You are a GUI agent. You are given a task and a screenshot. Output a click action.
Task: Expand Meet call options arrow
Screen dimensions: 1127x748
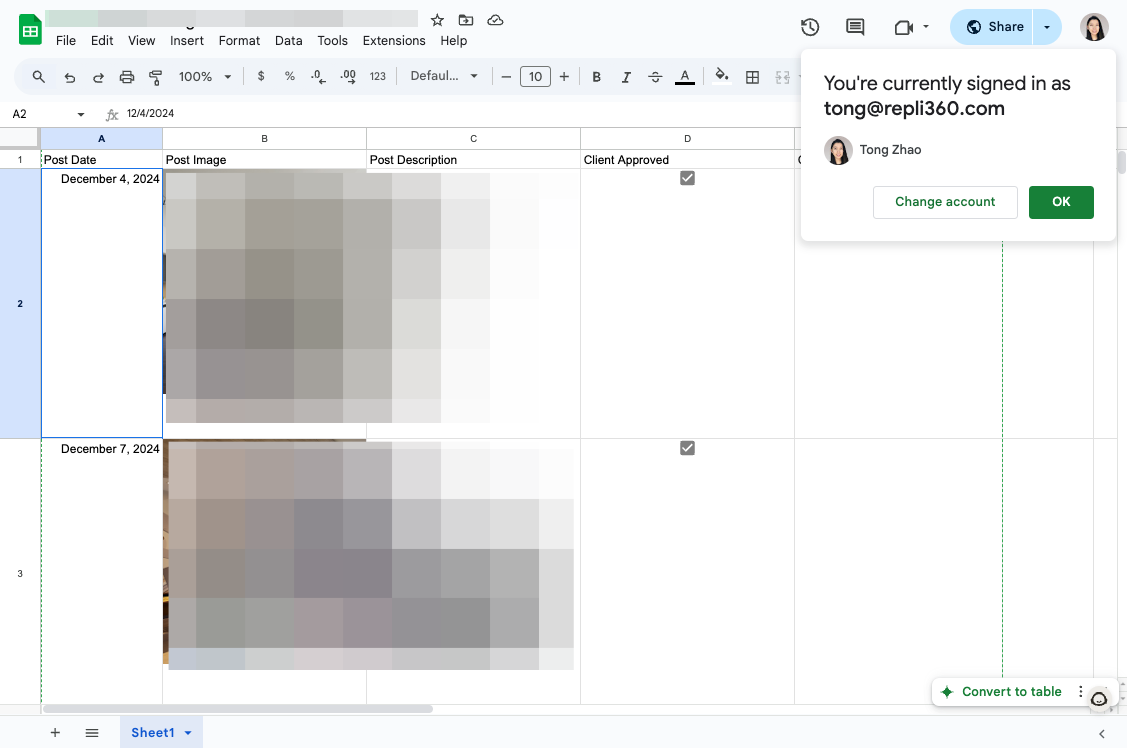926,27
